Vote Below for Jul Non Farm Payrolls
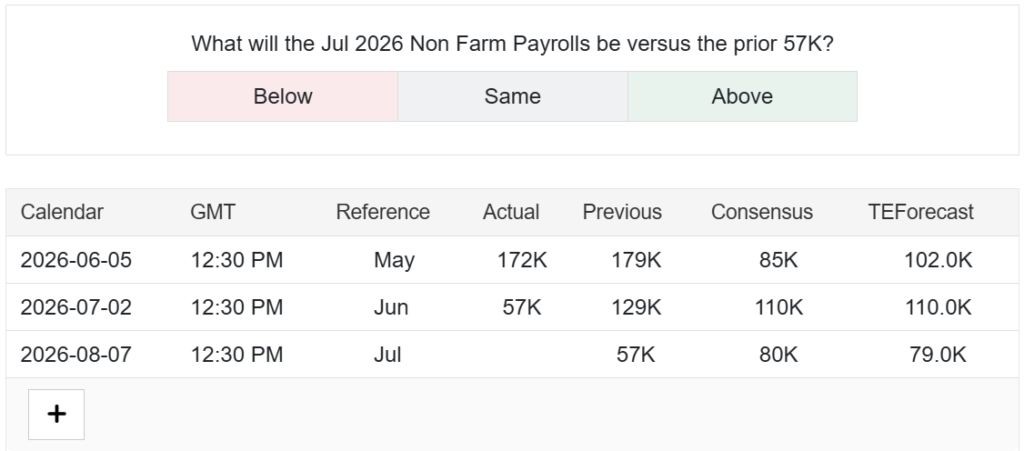 (283, 97)
